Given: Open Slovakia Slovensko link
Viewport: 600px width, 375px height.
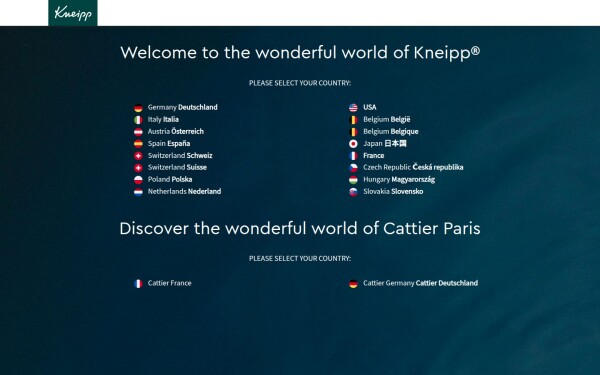Looking at the screenshot, I should 393,191.
